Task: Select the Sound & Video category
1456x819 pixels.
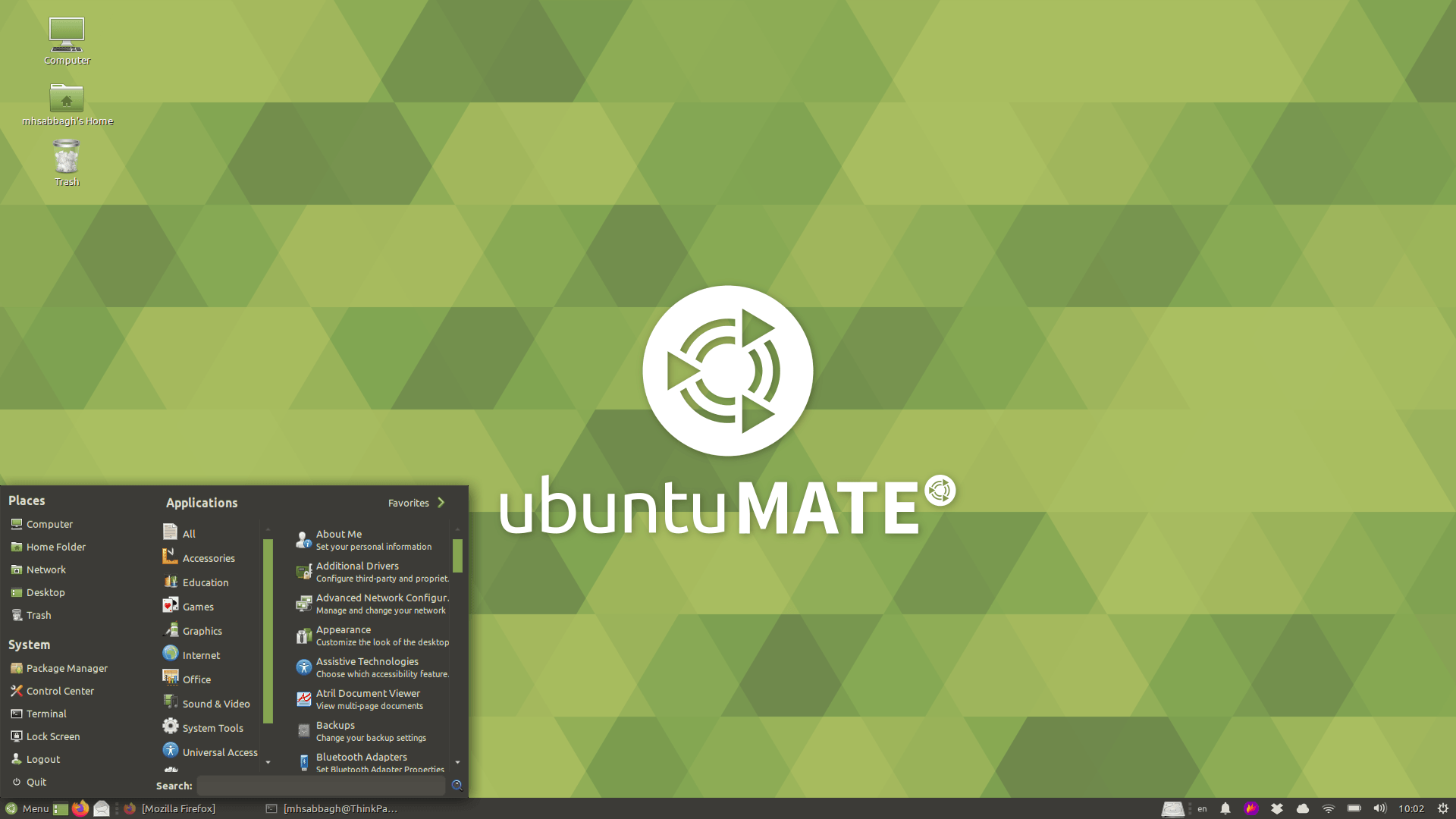Action: pos(215,704)
